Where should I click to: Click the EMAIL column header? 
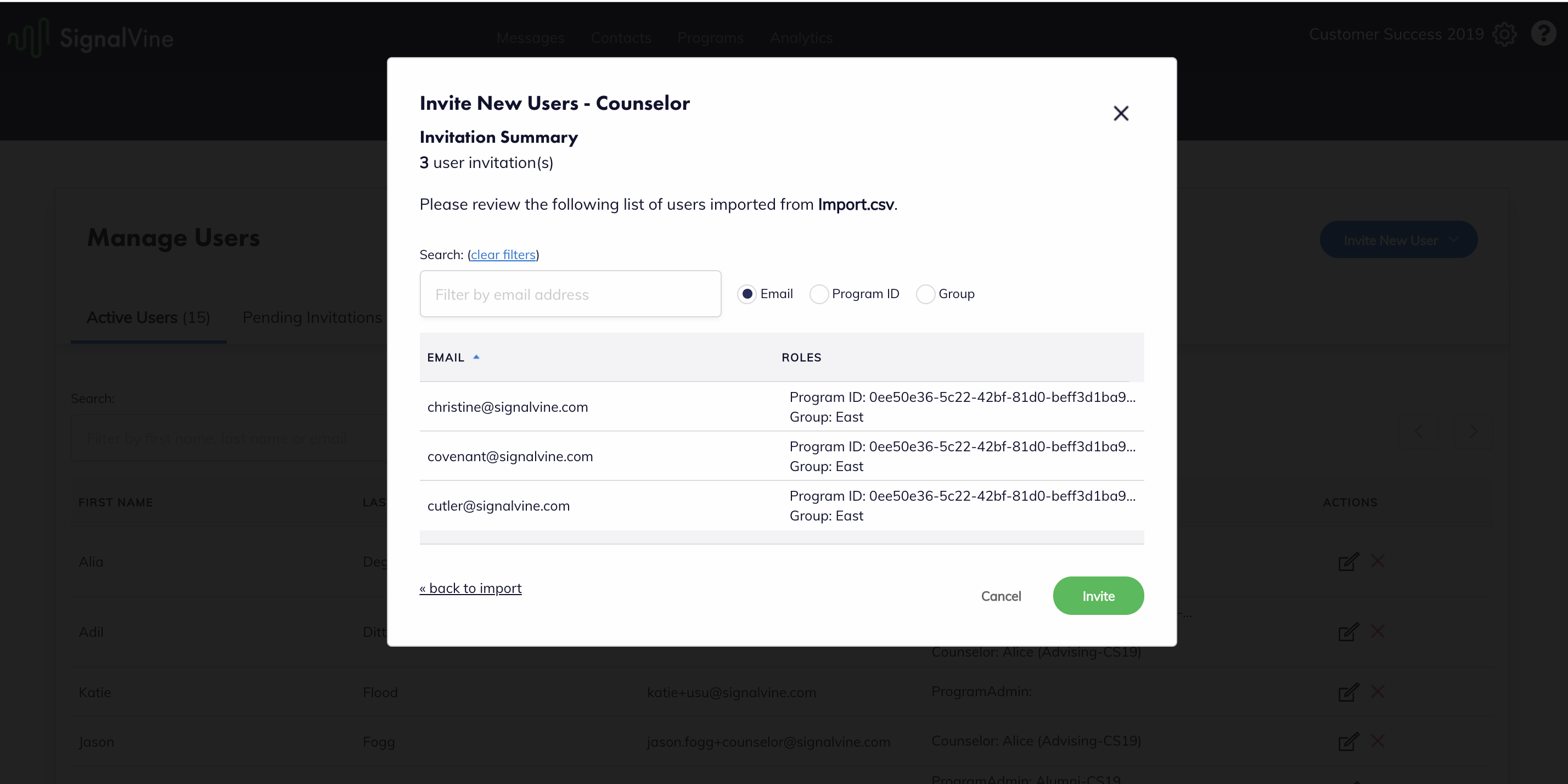[446, 357]
